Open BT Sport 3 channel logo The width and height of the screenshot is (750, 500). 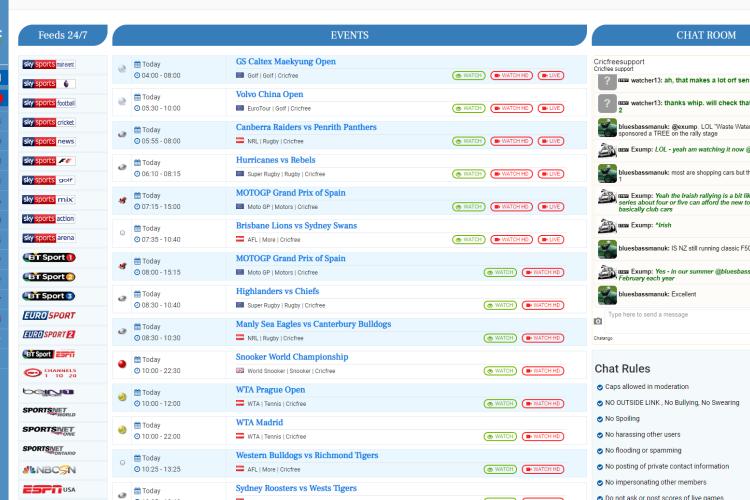coord(49,296)
